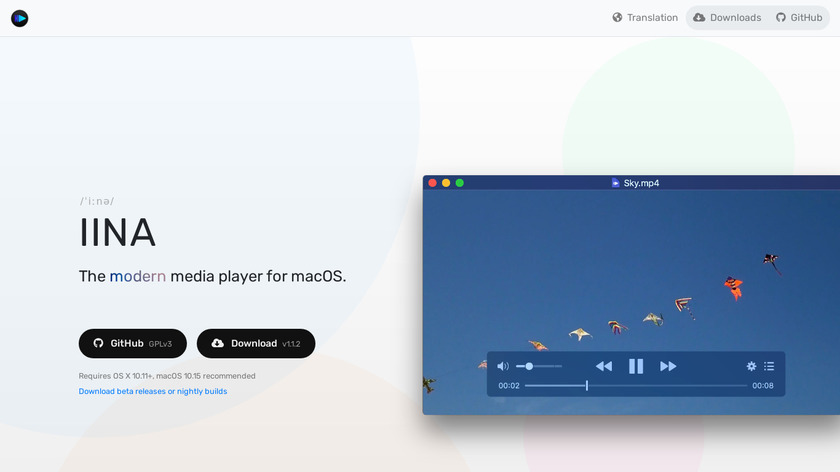
Task: Click the word modern in tagline
Action: [138, 276]
